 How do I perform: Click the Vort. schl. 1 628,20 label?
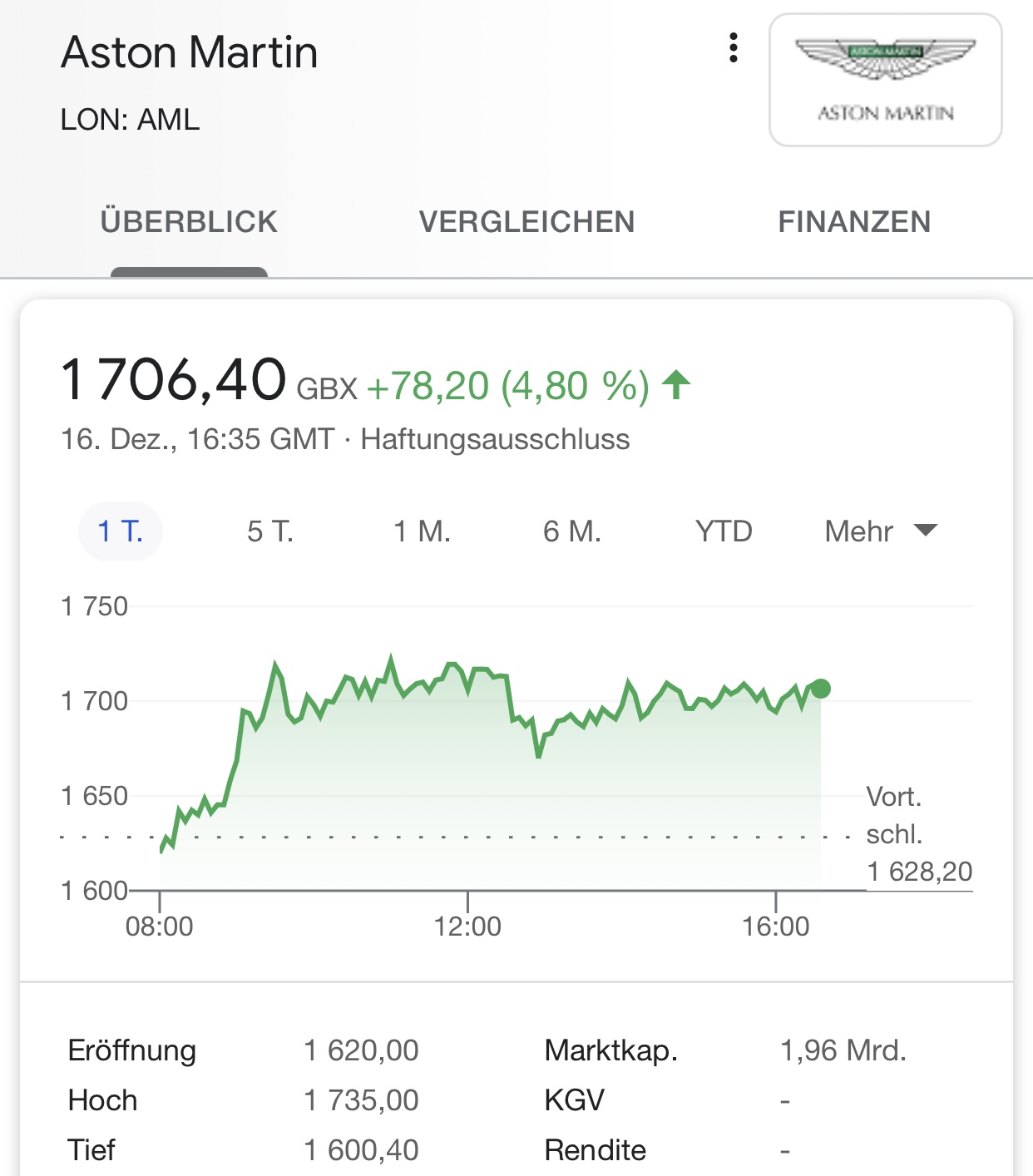click(918, 834)
